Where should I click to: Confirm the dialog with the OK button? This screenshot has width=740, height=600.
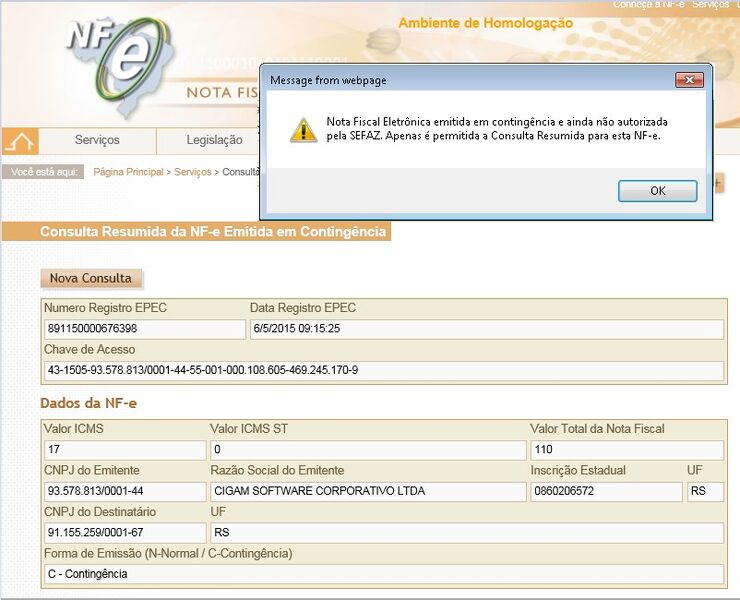click(x=657, y=191)
